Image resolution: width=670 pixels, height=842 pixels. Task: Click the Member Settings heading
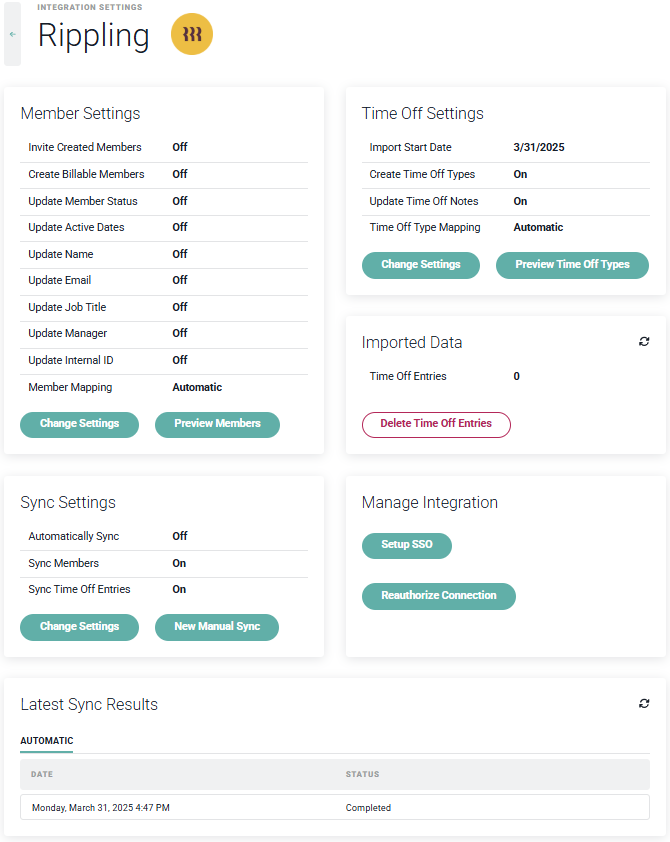point(80,113)
